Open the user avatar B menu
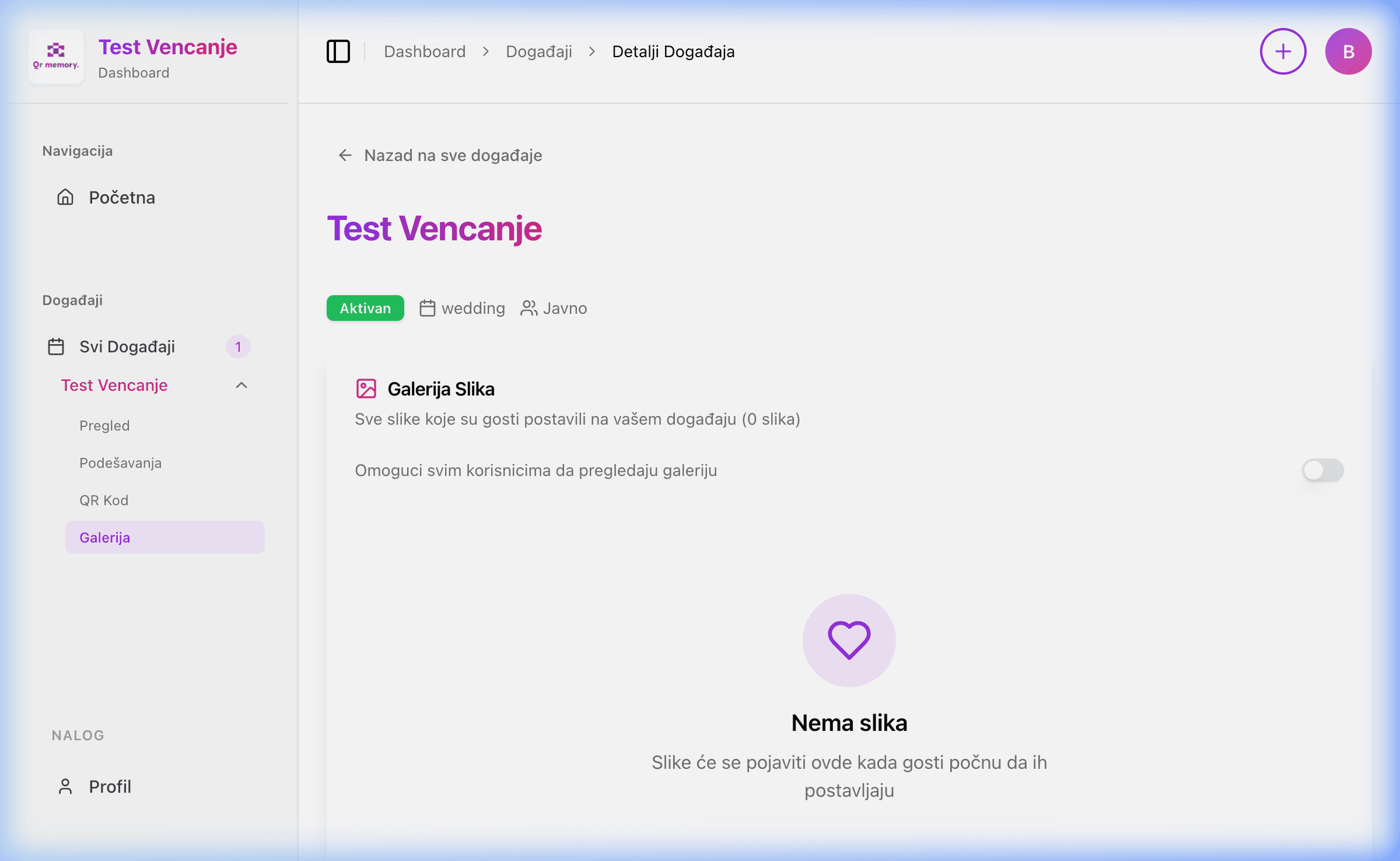 coord(1348,51)
